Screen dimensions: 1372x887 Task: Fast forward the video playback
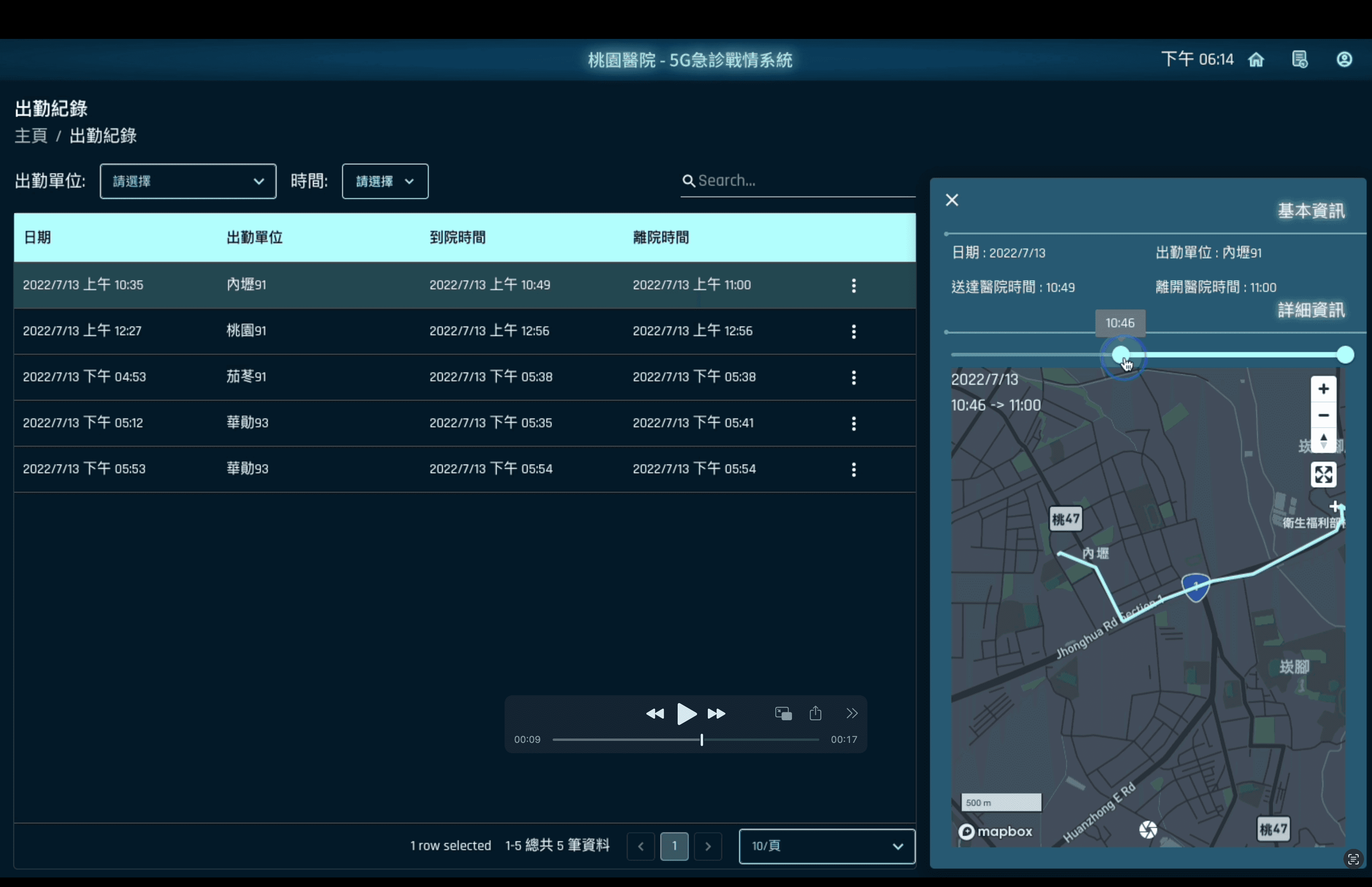point(717,713)
